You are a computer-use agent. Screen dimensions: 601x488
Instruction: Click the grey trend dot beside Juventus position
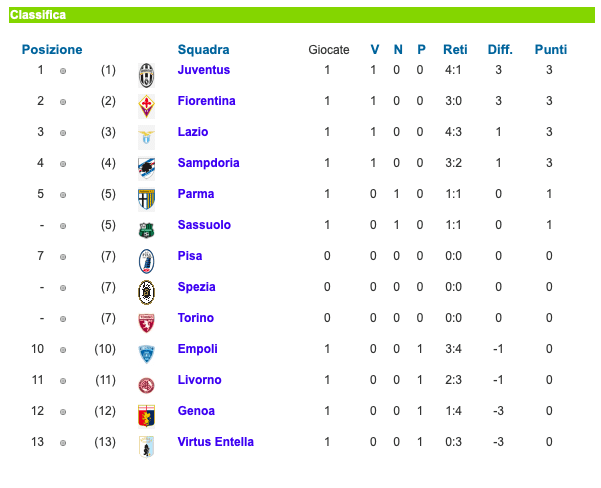coord(63,71)
